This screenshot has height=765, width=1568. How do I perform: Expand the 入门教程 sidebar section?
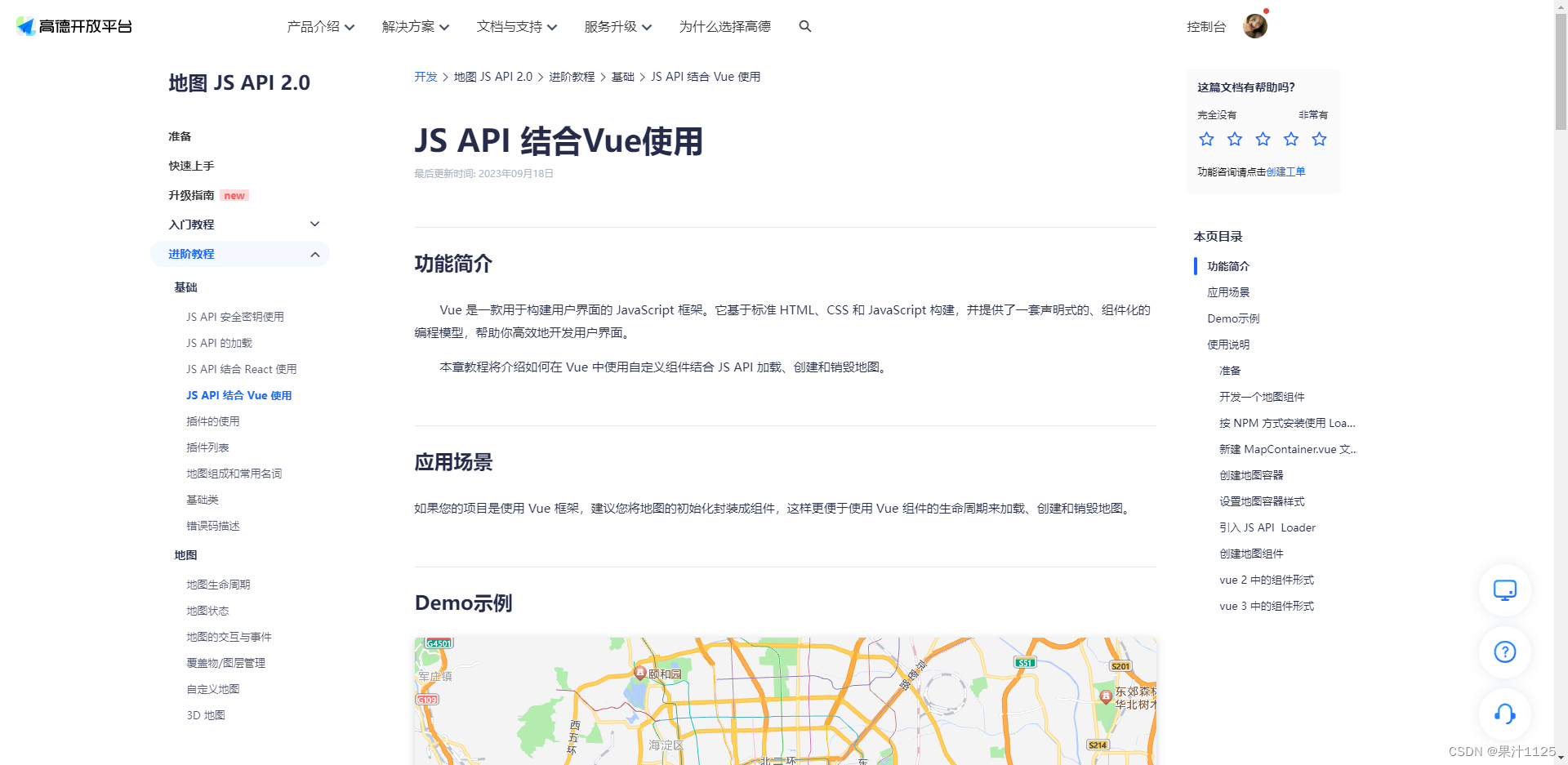pos(240,225)
